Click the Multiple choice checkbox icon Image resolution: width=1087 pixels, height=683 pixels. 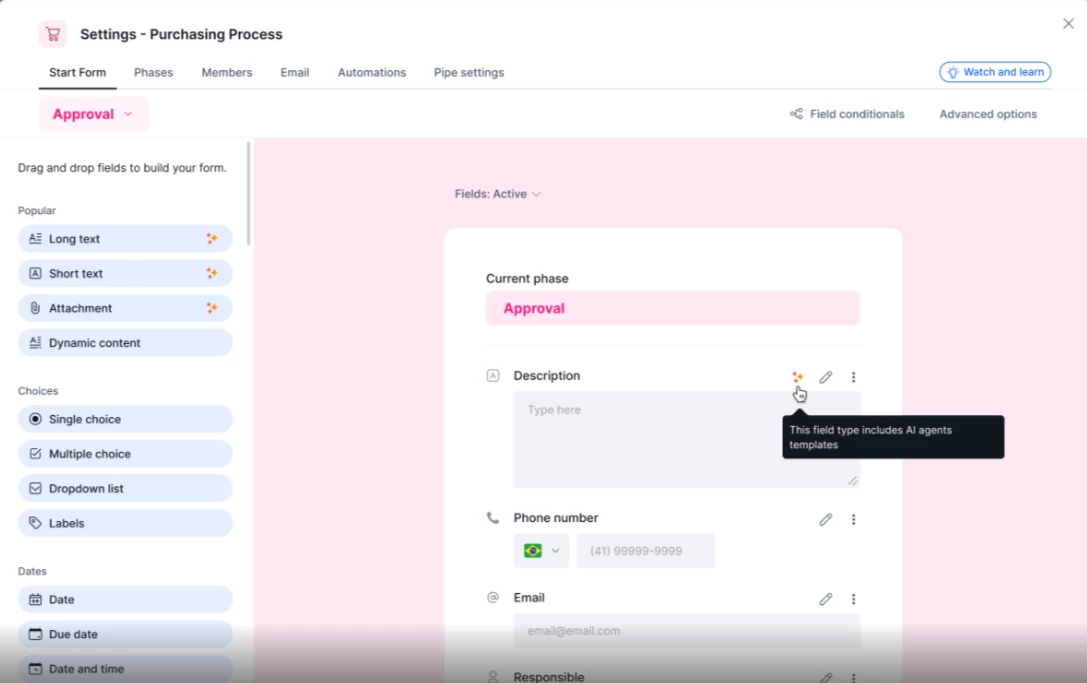coord(35,453)
